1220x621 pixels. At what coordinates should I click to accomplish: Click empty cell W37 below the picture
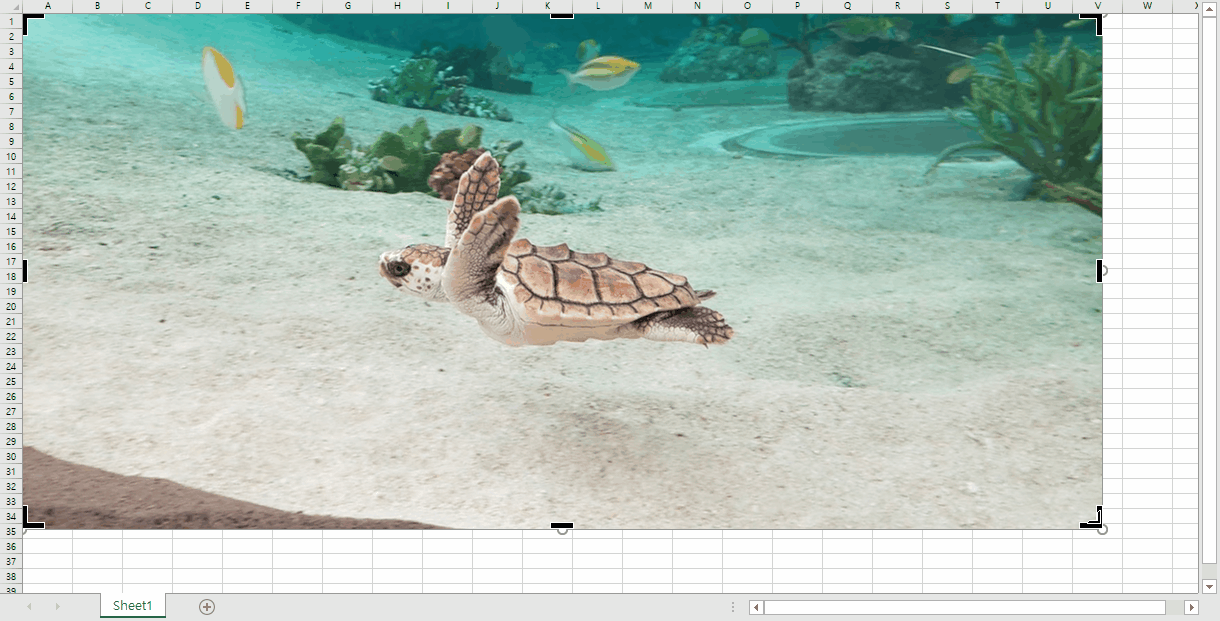pos(1148,561)
